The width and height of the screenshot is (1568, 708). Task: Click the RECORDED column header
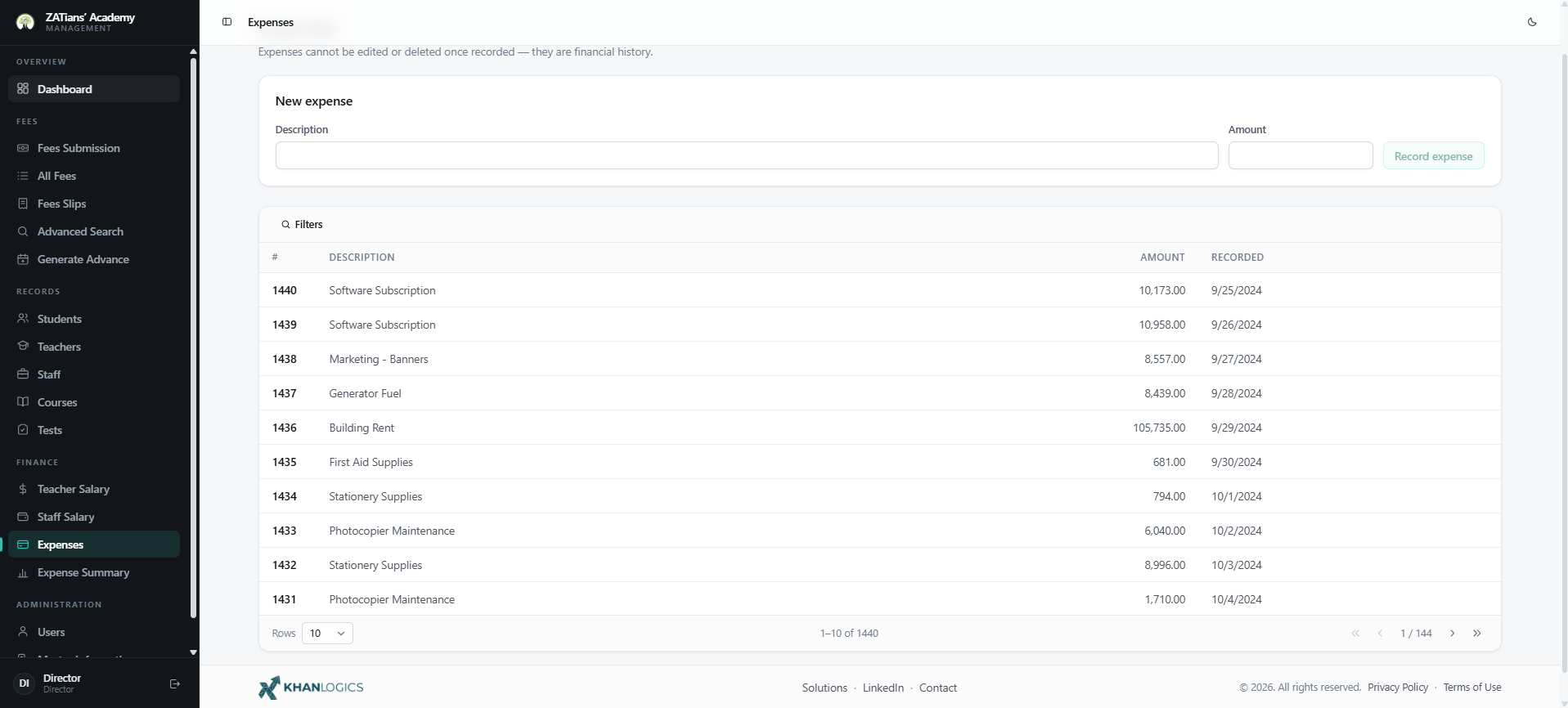pos(1237,257)
